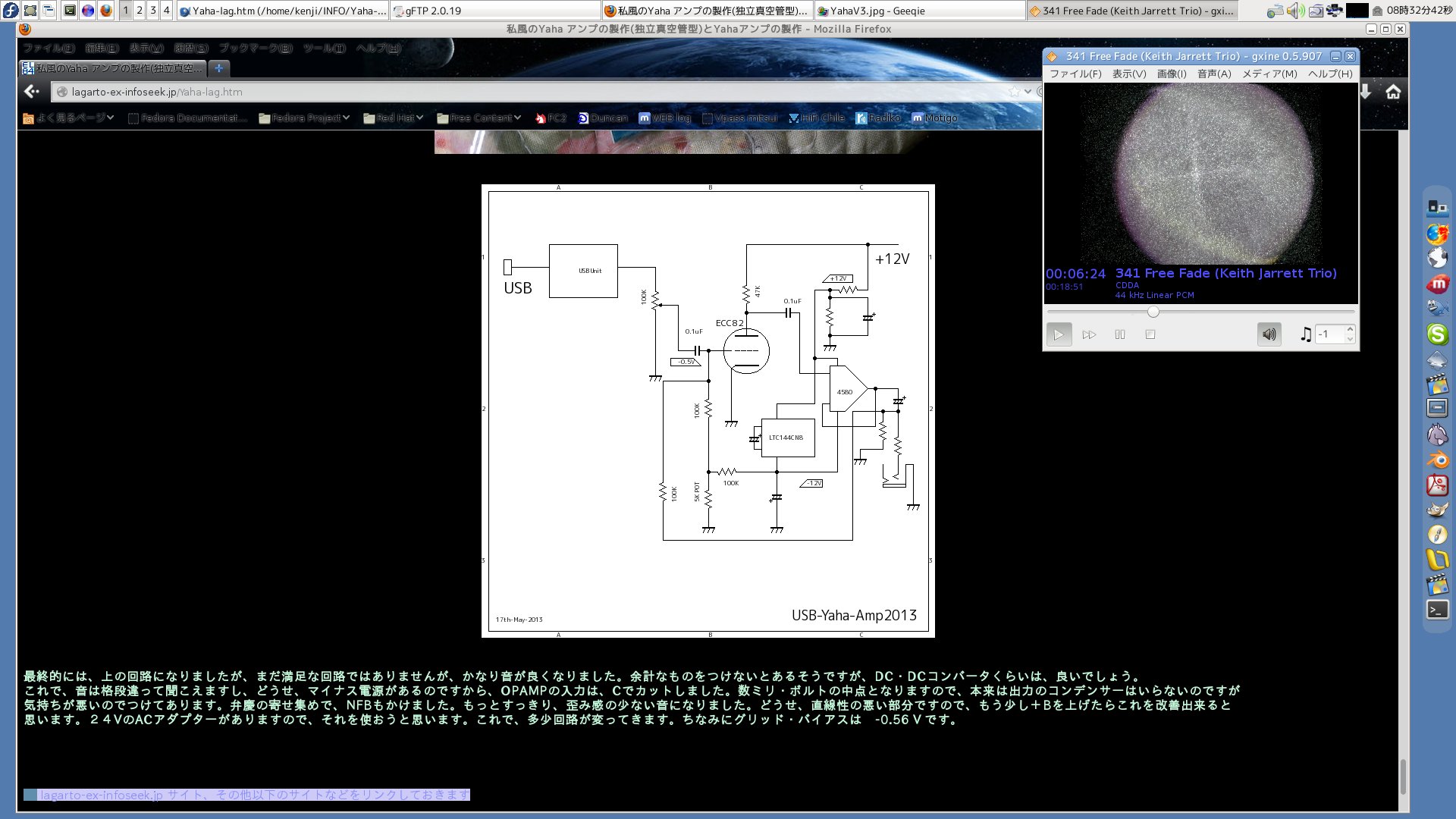This screenshot has width=1456, height=819.
Task: Mute audio in the gxine player
Action: pyautogui.click(x=1269, y=334)
